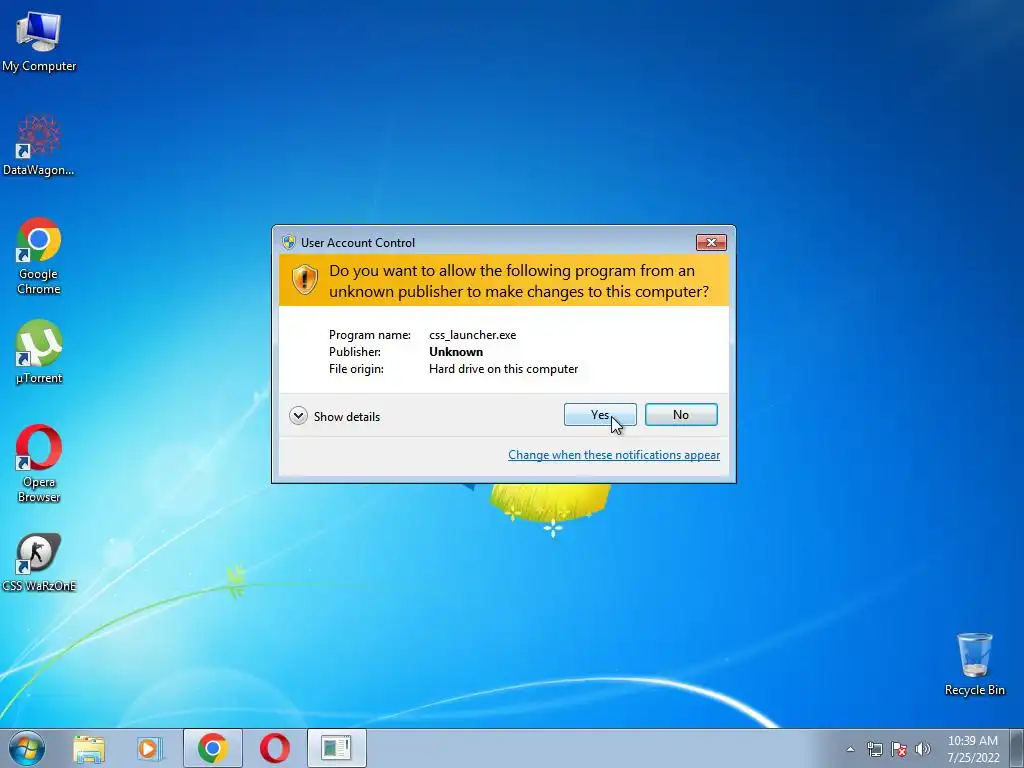Open Change when these notifications appear link
The width and height of the screenshot is (1024, 768).
point(614,455)
